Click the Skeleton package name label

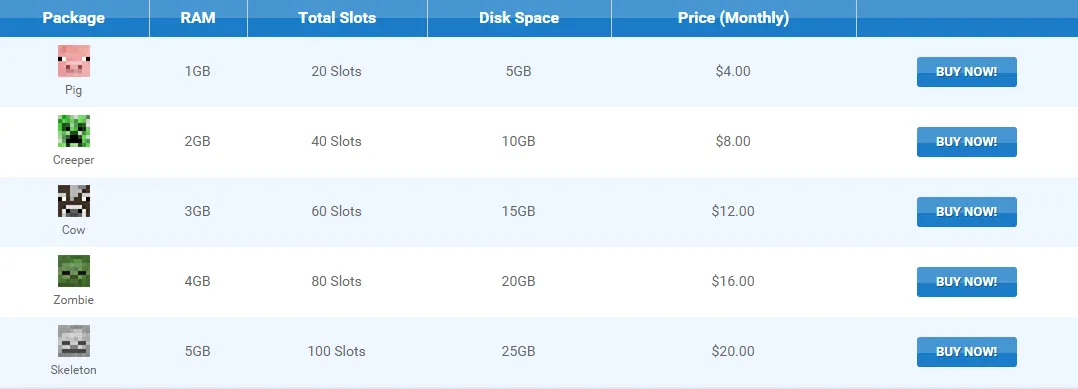tap(74, 370)
